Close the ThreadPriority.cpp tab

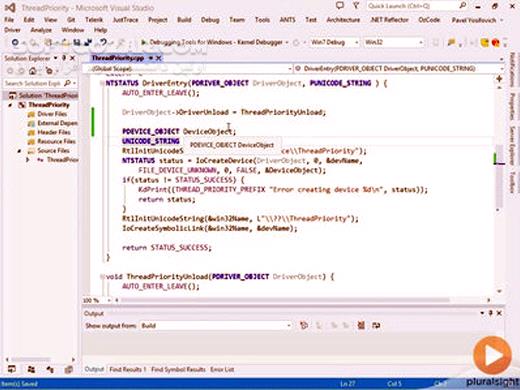tap(159, 58)
